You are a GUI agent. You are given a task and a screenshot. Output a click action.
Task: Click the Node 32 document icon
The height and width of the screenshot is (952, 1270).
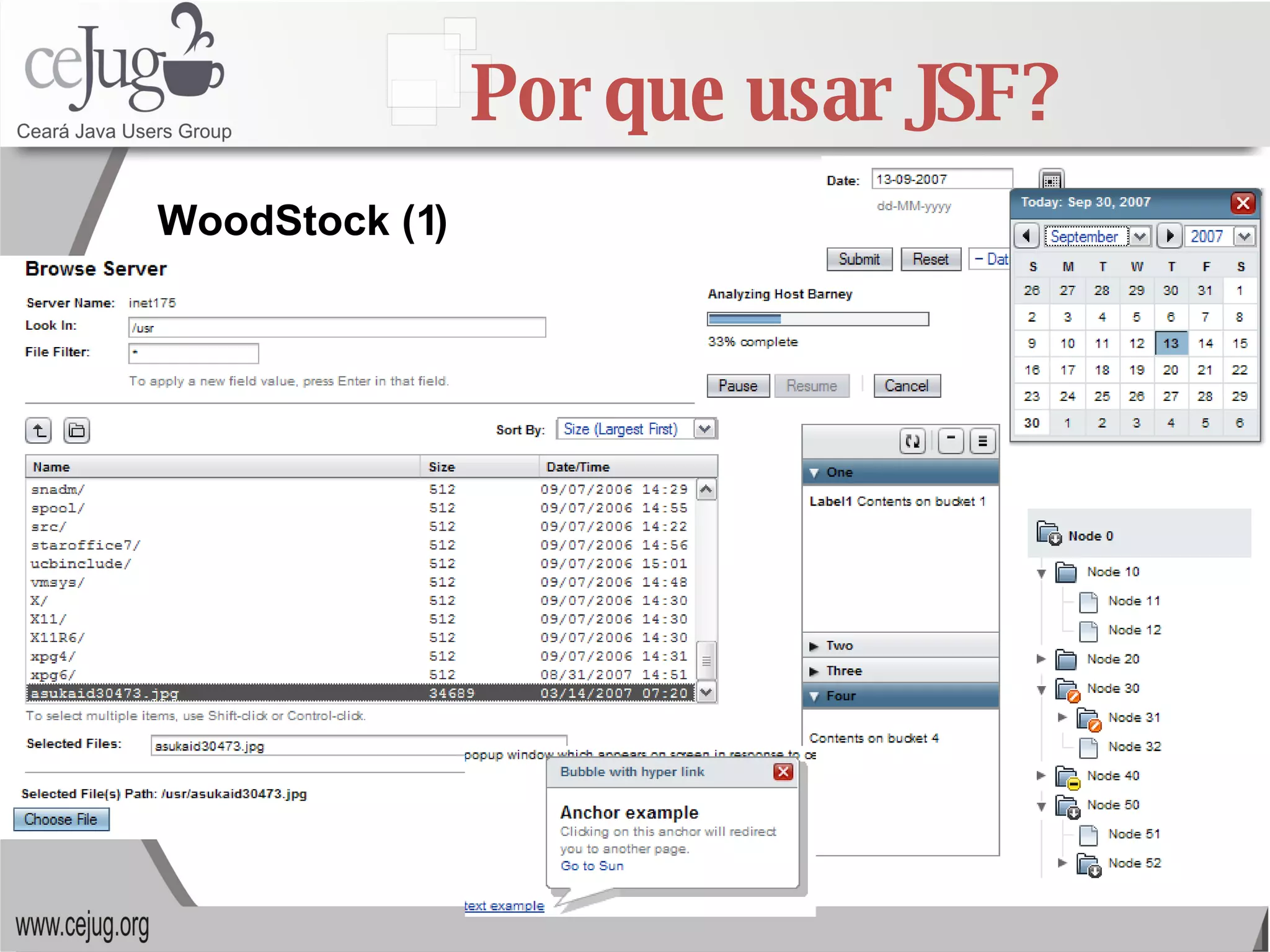[1088, 747]
